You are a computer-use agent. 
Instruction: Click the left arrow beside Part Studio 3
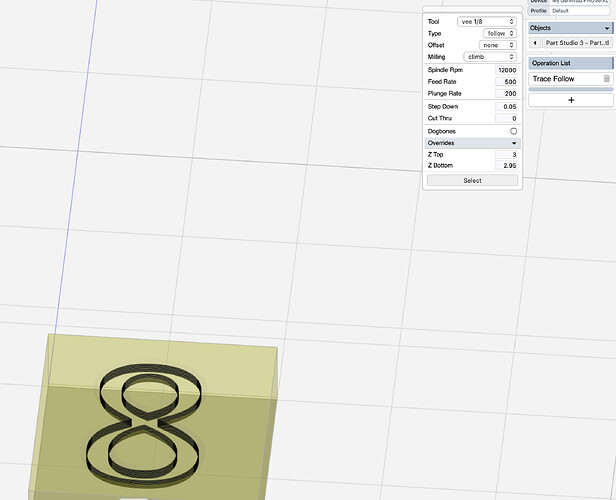[x=534, y=43]
